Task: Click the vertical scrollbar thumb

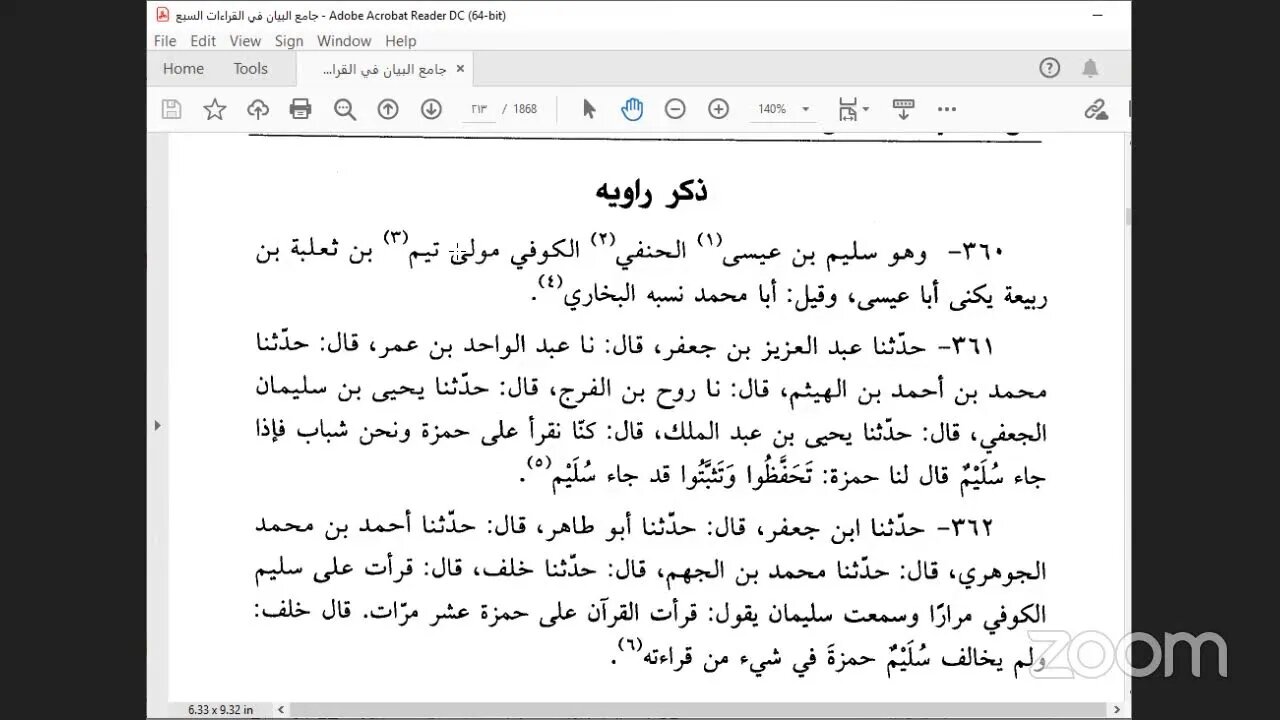Action: click(1127, 217)
